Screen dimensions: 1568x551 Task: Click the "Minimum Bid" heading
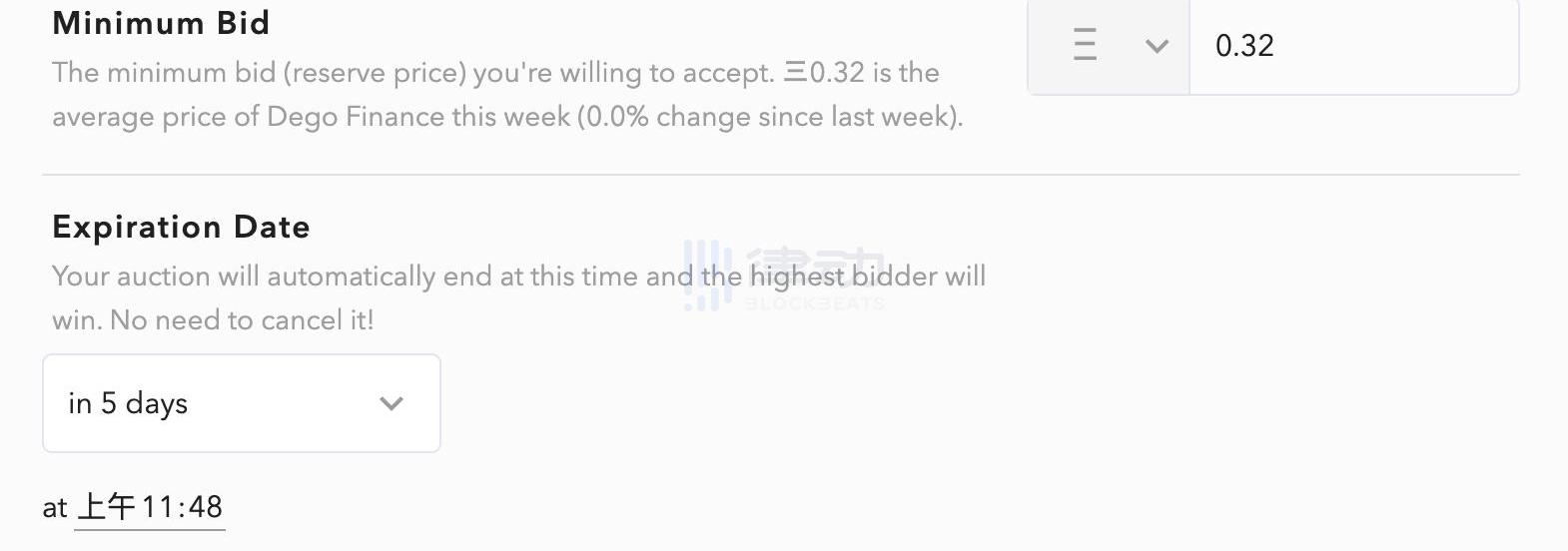pos(161,23)
